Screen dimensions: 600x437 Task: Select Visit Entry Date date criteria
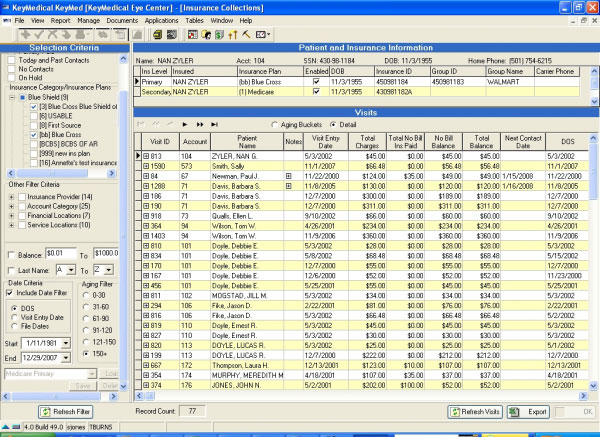15,317
